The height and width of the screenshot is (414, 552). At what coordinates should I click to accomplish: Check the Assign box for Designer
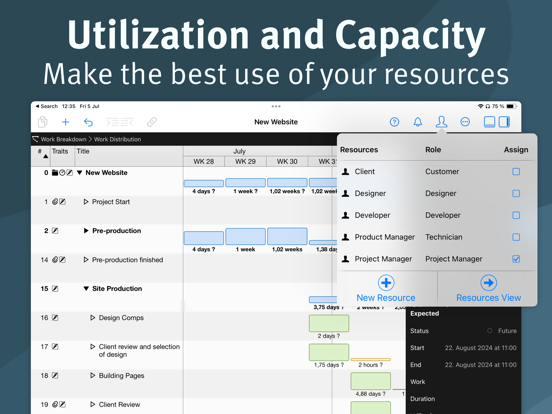[x=516, y=193]
